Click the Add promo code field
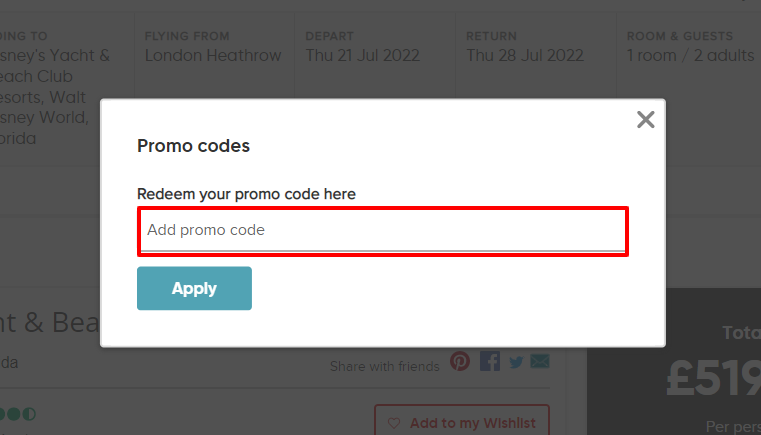This screenshot has height=435, width=761. click(383, 230)
